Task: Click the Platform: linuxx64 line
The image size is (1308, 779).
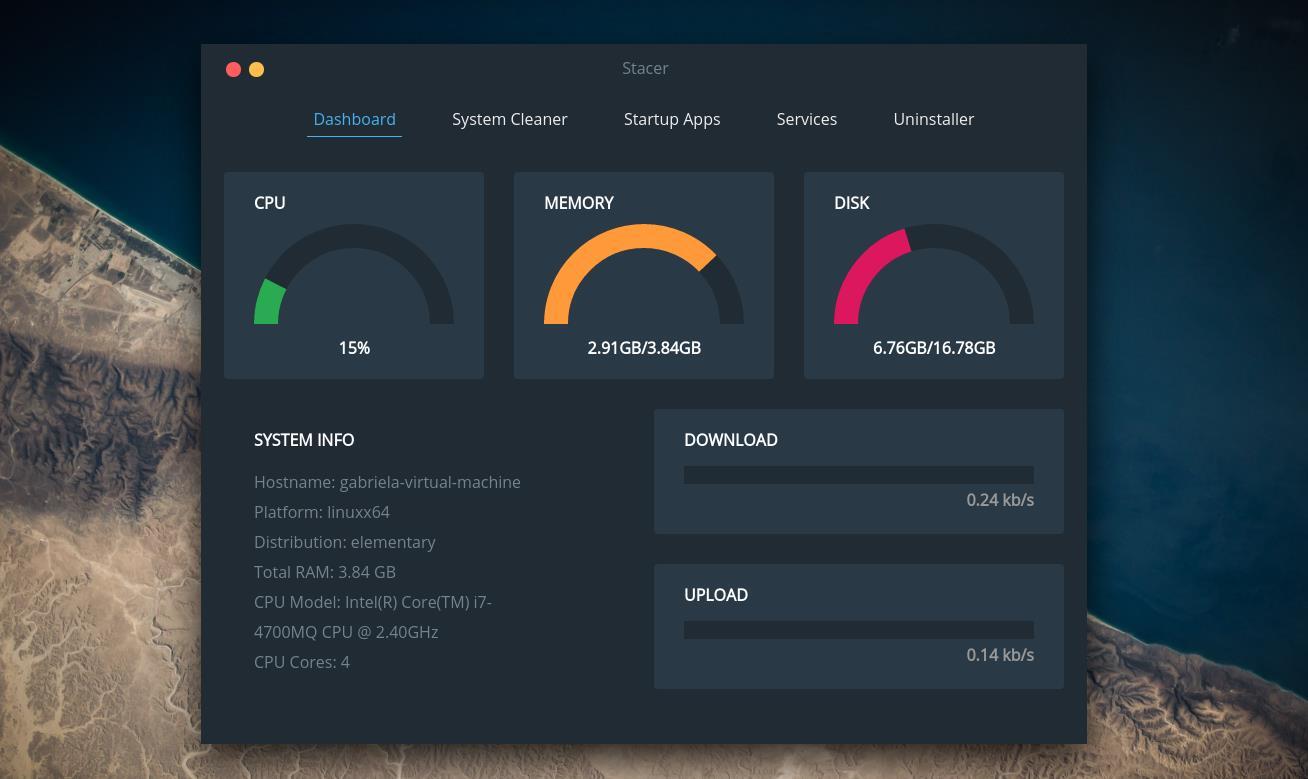Action: pos(322,512)
